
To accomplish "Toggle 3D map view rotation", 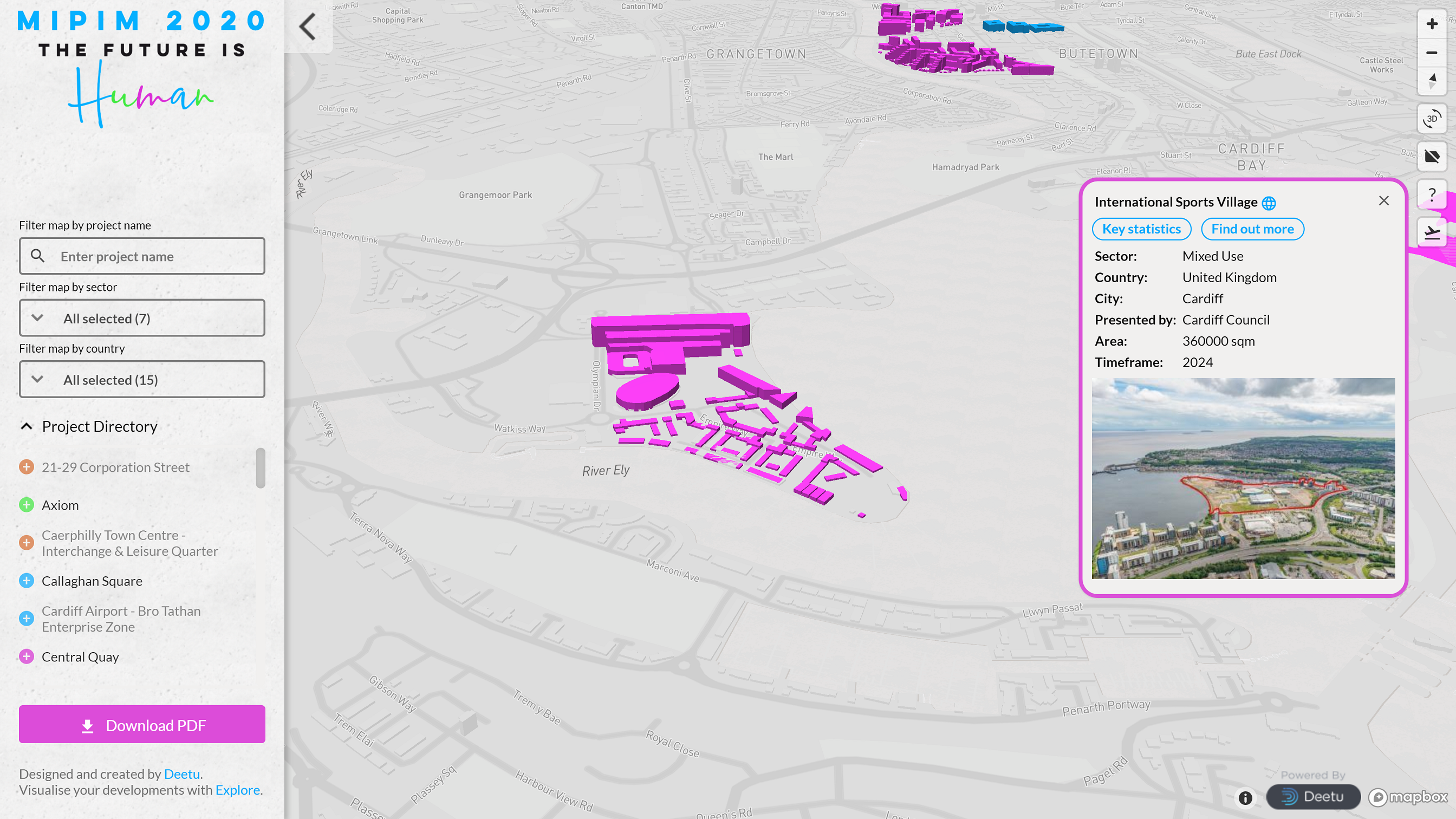I will pos(1431,119).
